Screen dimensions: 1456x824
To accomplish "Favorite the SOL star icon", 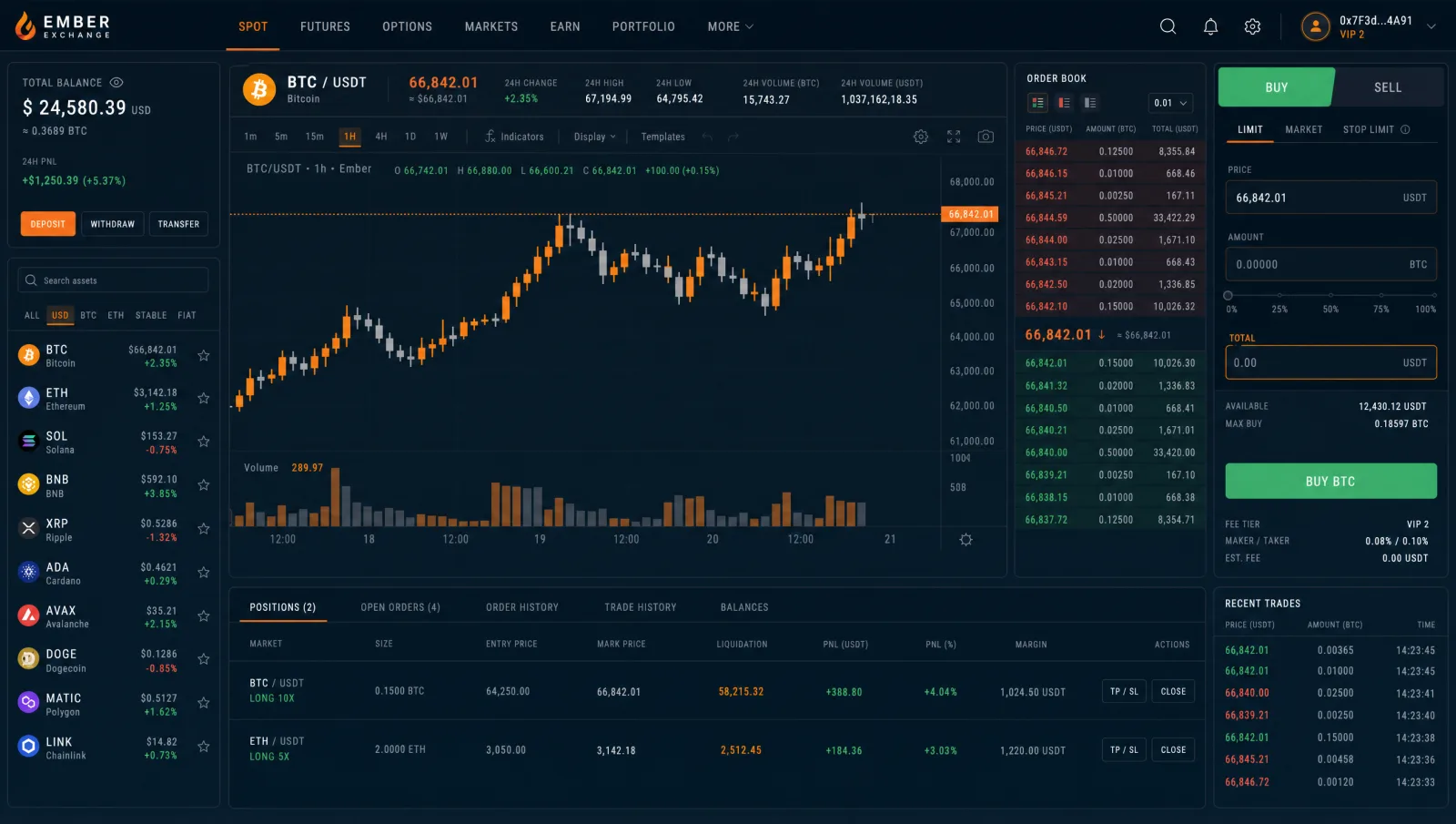I will pyautogui.click(x=204, y=442).
